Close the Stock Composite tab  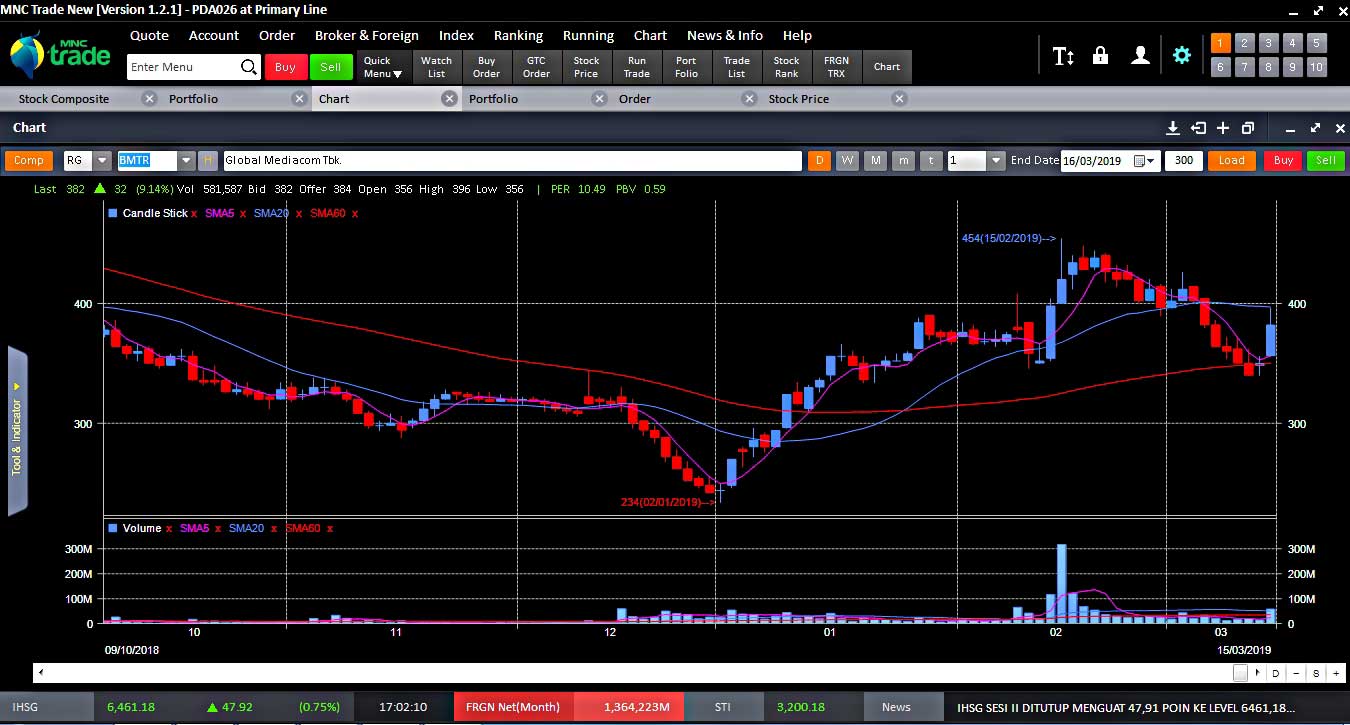coord(149,99)
